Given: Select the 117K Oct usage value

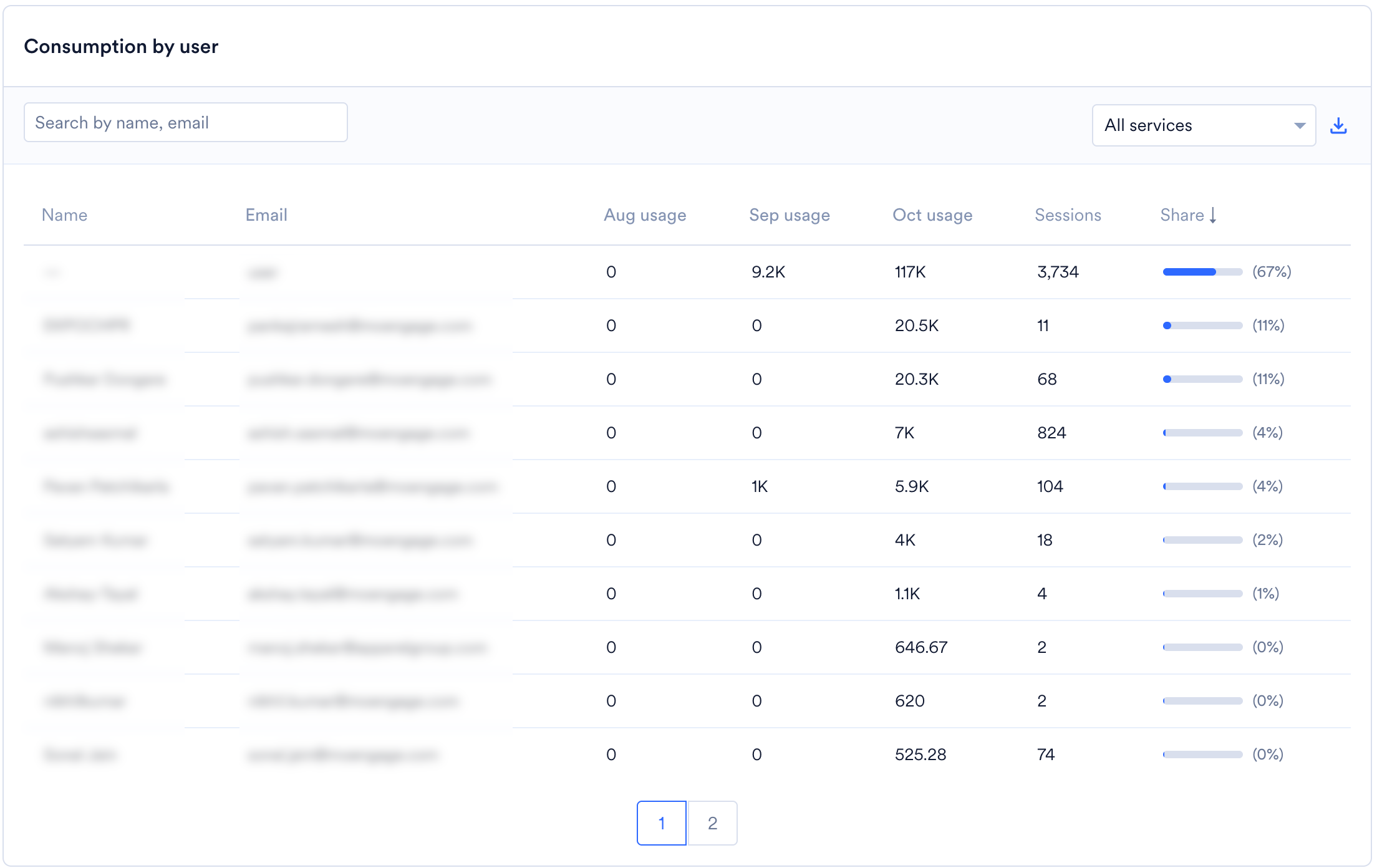Looking at the screenshot, I should (910, 272).
